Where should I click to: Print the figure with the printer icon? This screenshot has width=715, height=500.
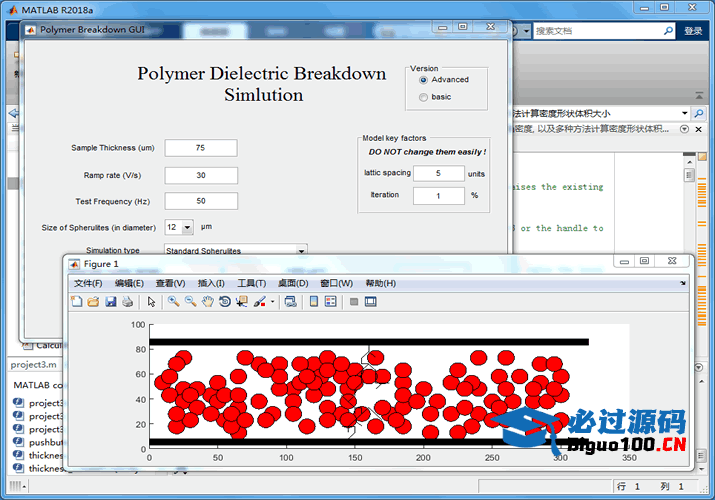(x=127, y=302)
